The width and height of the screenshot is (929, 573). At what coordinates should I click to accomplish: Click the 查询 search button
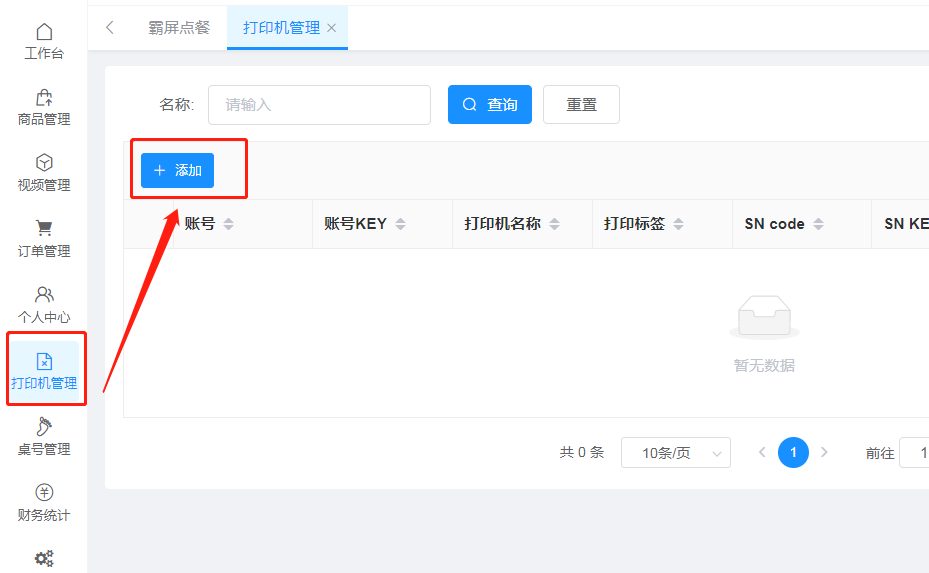489,105
